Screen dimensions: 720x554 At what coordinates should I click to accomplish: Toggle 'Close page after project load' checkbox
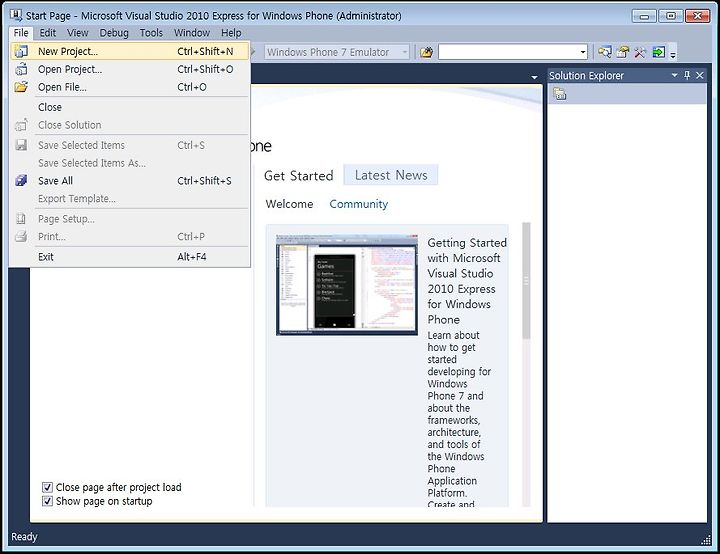tap(47, 487)
